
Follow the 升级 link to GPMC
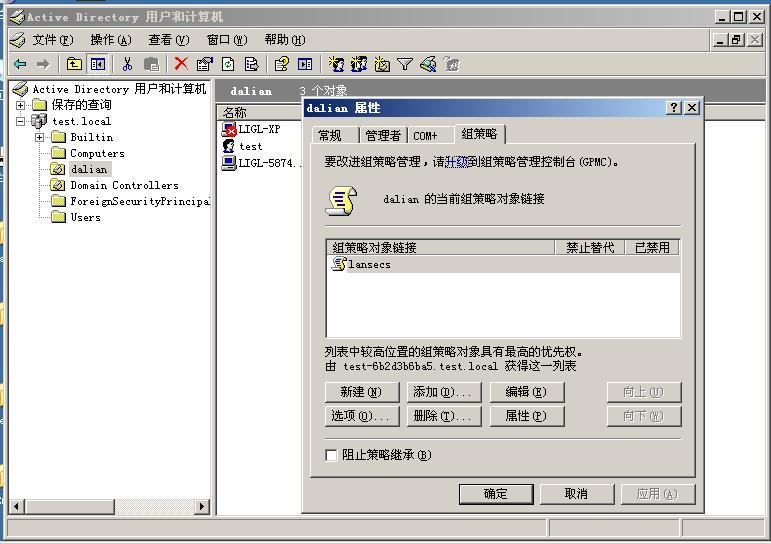456,162
